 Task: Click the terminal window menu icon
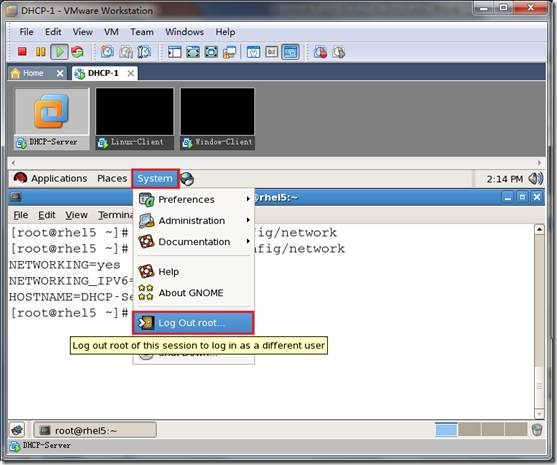(x=16, y=196)
